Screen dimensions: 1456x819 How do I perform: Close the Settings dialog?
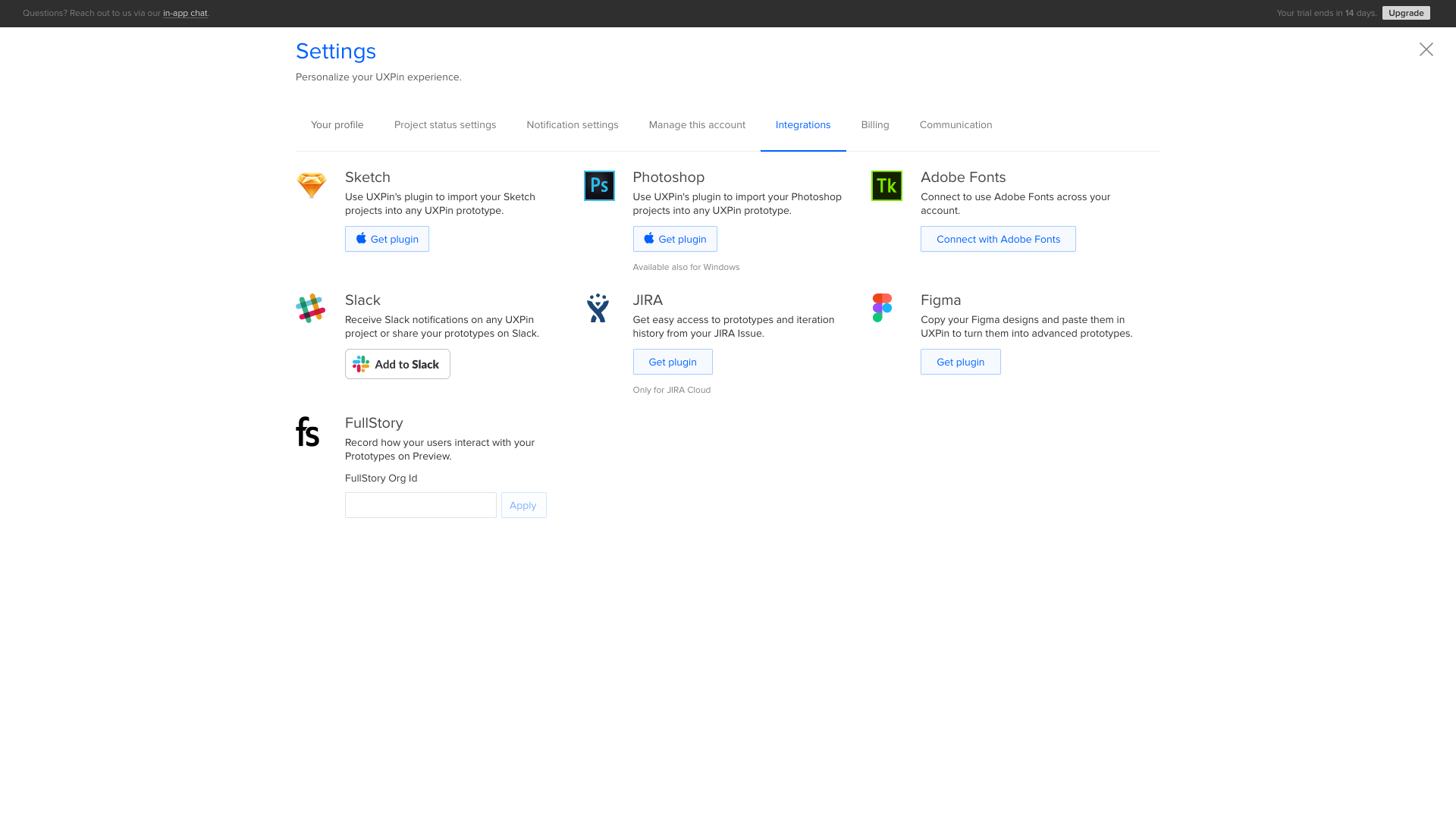(1426, 49)
